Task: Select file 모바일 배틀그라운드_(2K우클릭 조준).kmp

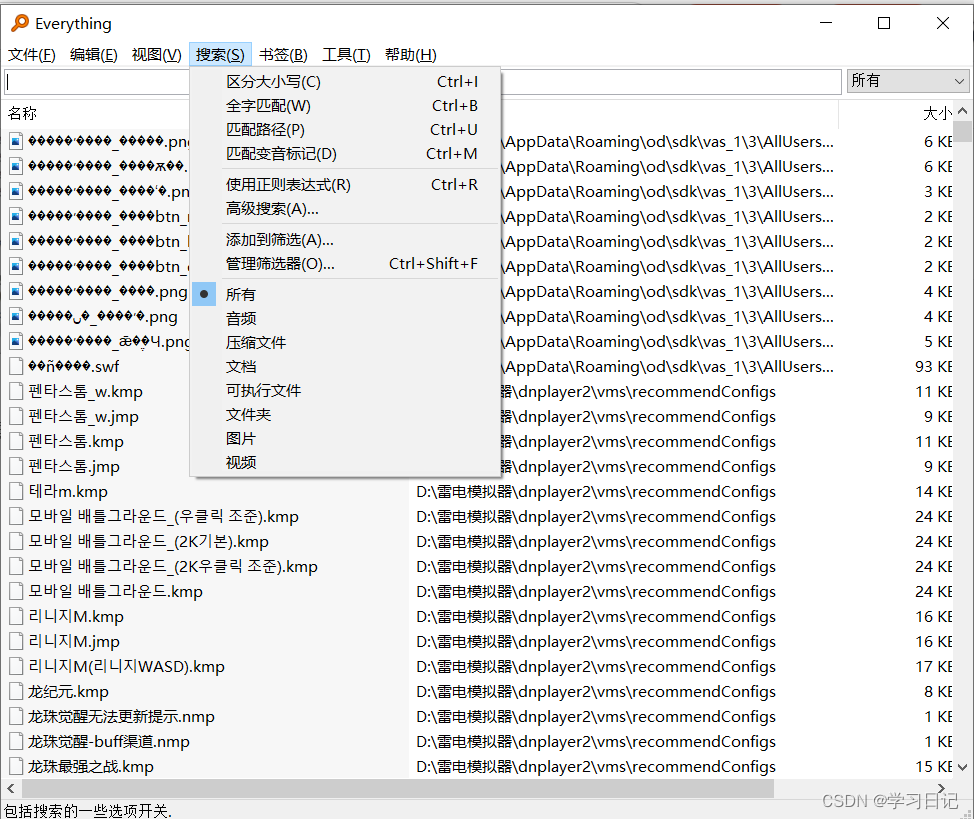Action: [173, 567]
